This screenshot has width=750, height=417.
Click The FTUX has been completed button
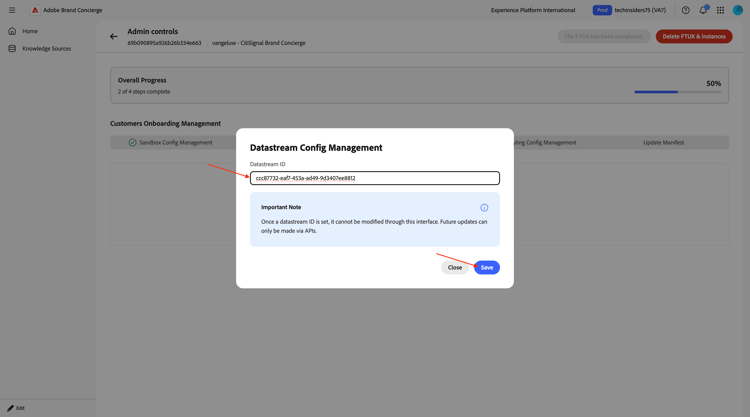[604, 36]
